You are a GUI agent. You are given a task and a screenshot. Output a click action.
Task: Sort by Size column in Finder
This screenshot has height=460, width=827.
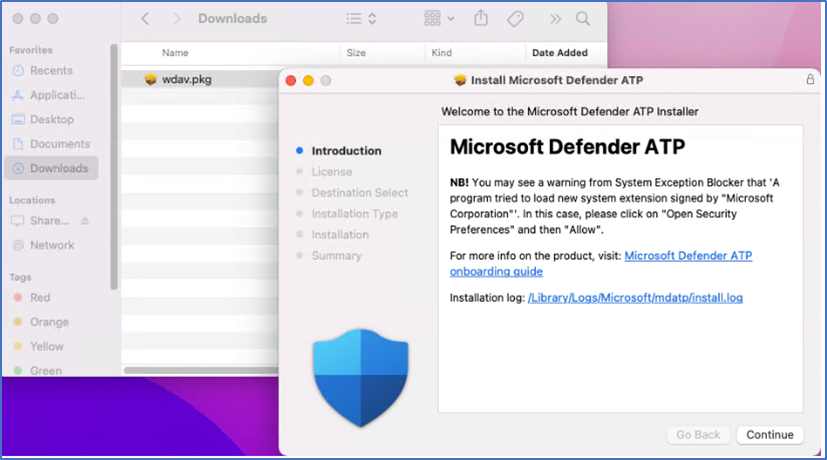pyautogui.click(x=356, y=53)
